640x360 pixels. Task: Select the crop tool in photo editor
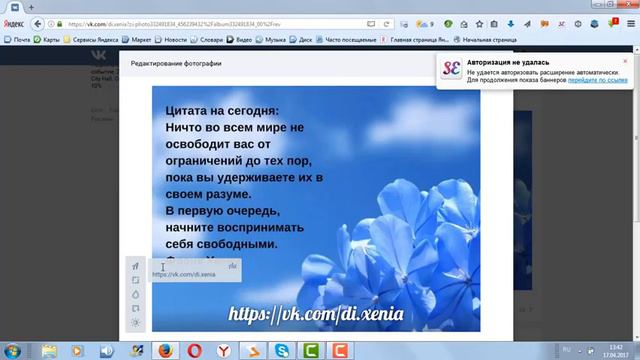136,280
